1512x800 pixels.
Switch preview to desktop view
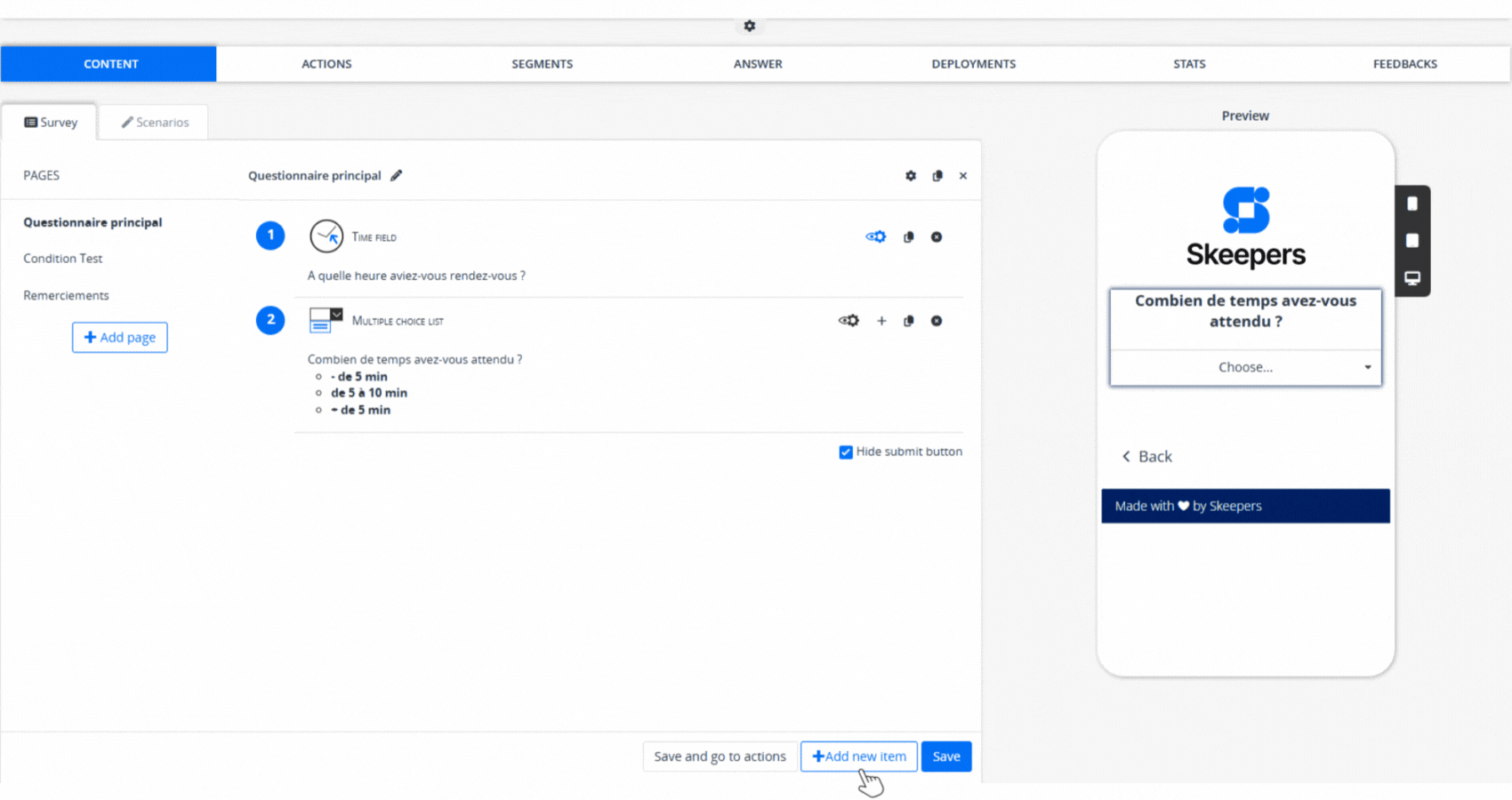point(1411,278)
